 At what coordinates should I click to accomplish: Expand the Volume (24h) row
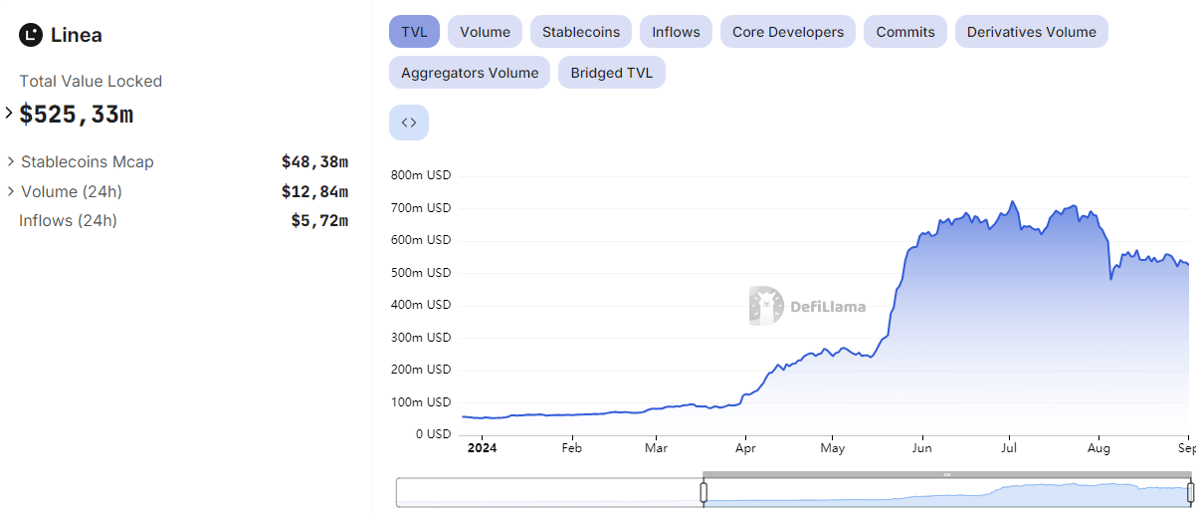(11, 191)
